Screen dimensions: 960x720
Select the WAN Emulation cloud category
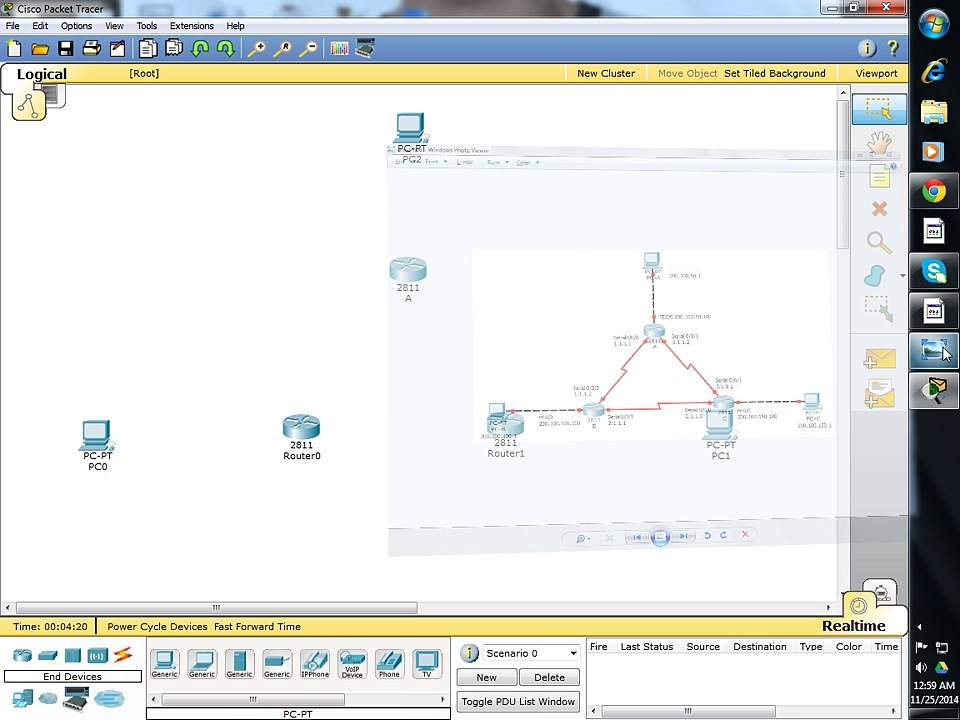coord(48,698)
